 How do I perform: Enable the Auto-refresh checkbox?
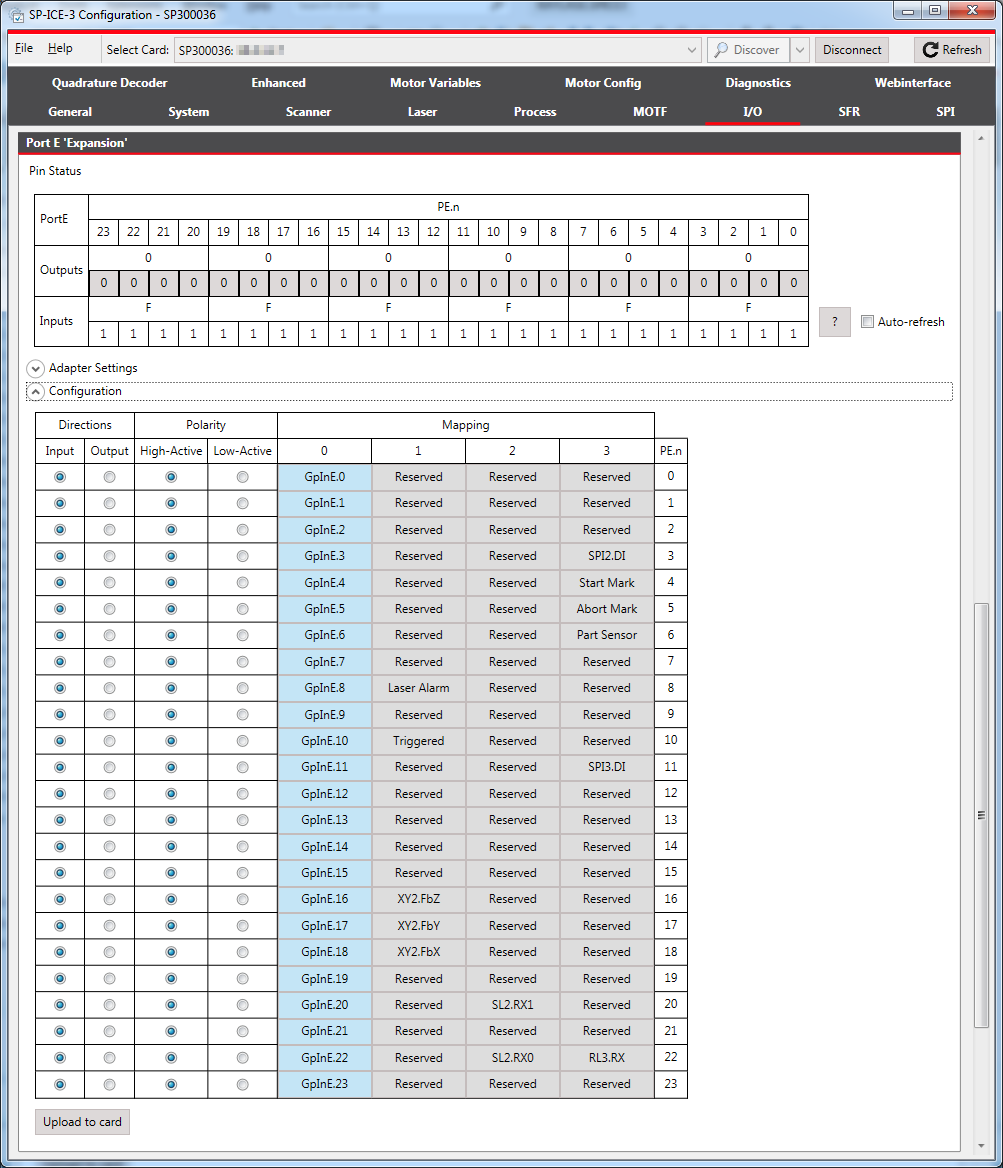[867, 322]
